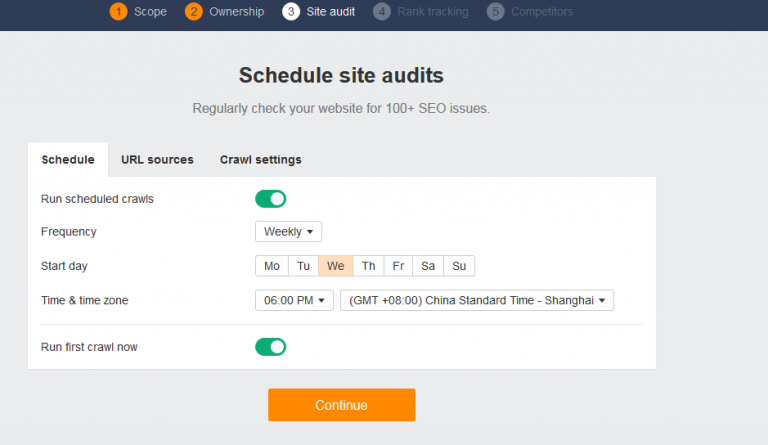Choose Su for the start day
The width and height of the screenshot is (768, 445).
(x=459, y=266)
